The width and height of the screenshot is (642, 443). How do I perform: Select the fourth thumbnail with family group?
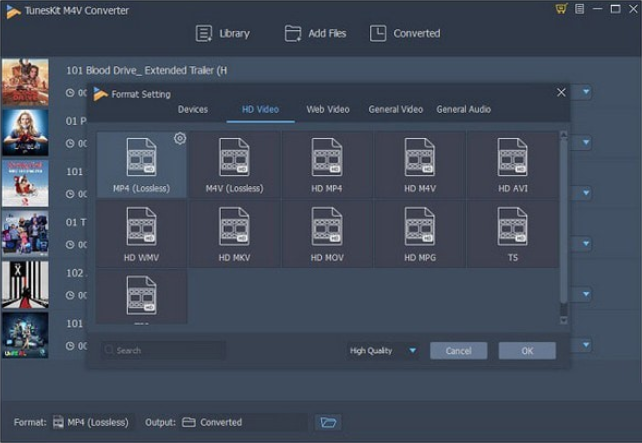click(x=25, y=234)
